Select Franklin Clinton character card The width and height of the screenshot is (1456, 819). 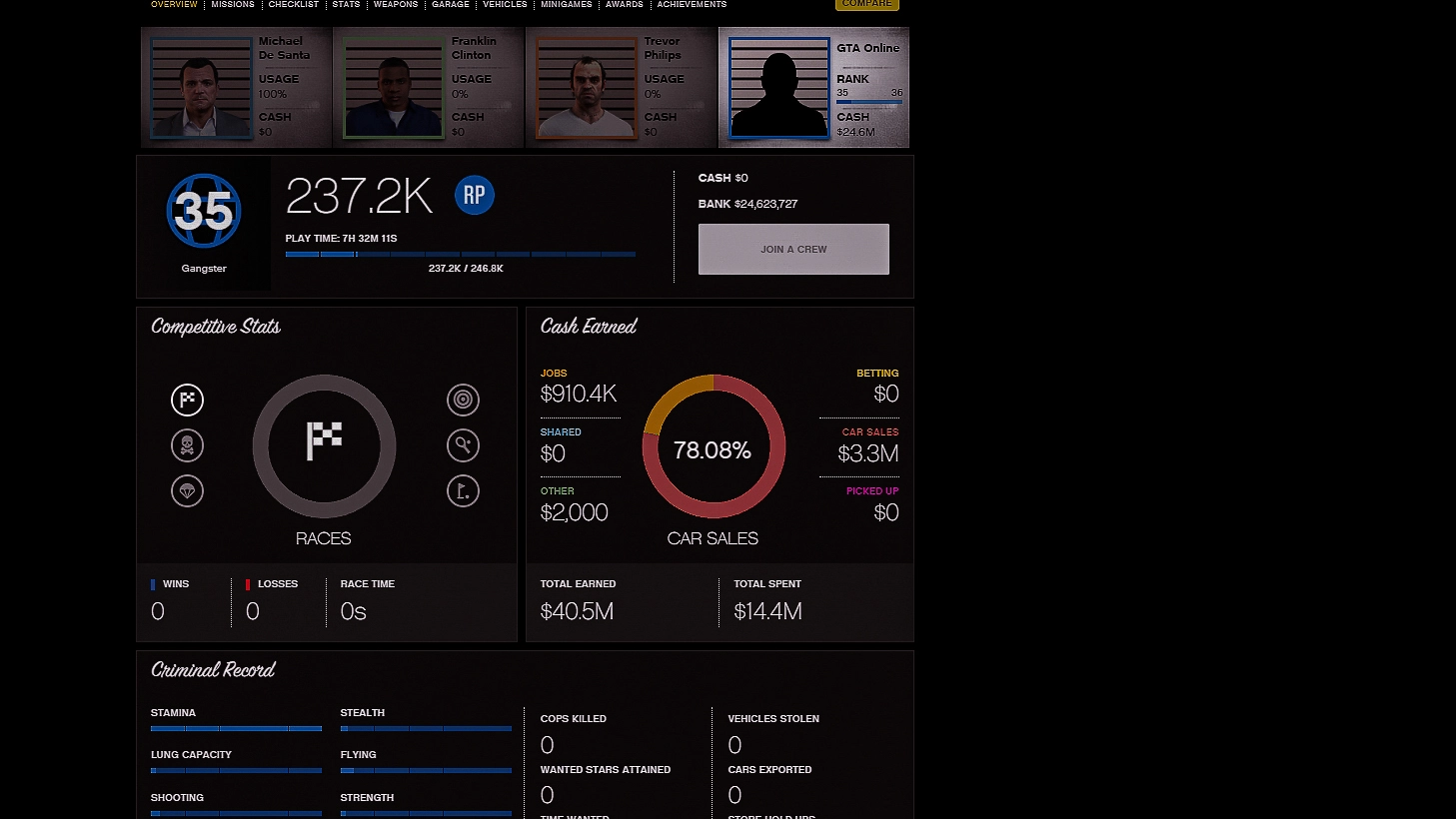tap(429, 88)
